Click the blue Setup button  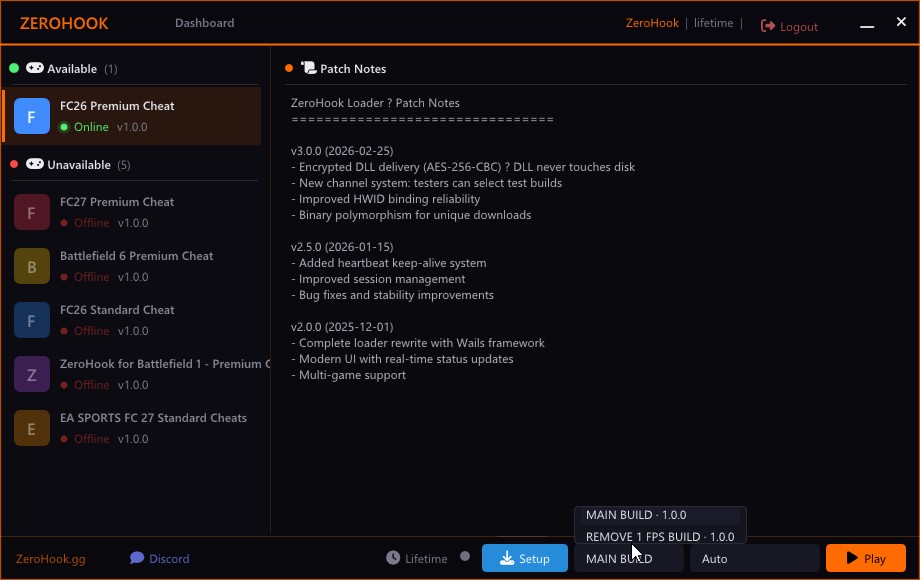click(525, 558)
